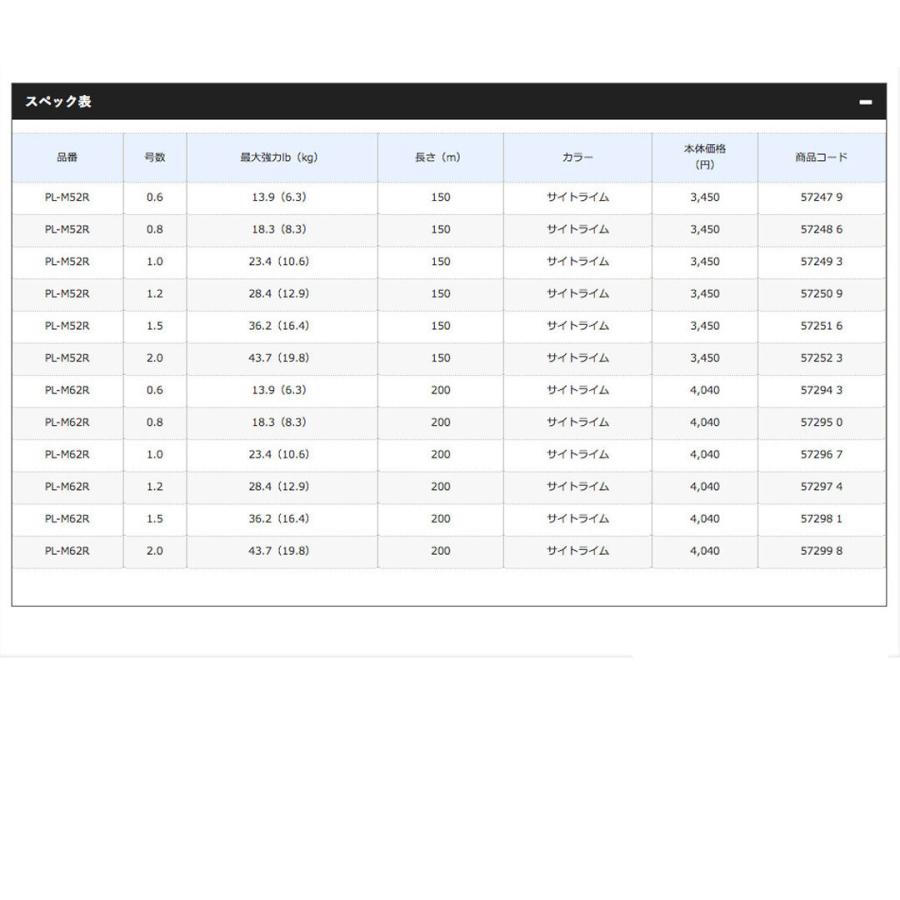Click the カラー column header
The height and width of the screenshot is (900, 900).
click(577, 158)
